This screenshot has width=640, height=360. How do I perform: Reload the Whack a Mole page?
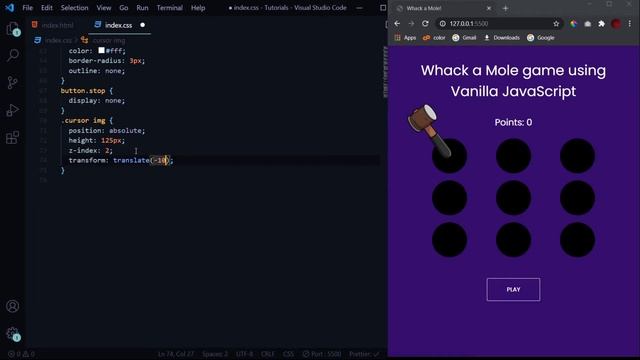pyautogui.click(x=425, y=24)
